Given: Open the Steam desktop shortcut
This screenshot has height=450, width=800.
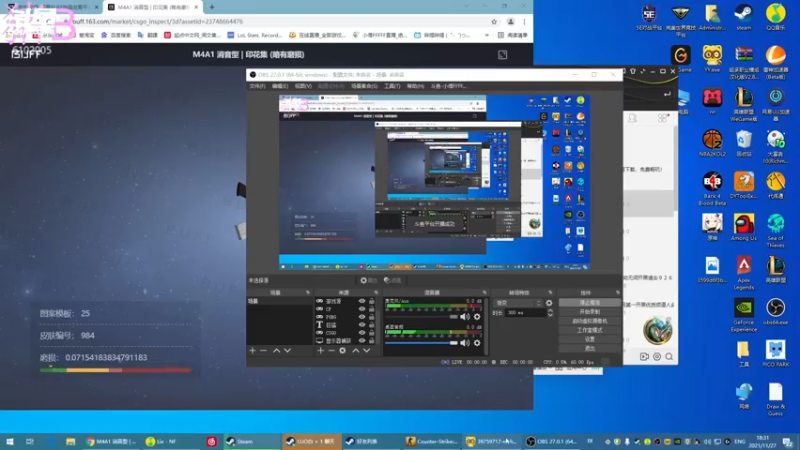Looking at the screenshot, I should pos(743,16).
